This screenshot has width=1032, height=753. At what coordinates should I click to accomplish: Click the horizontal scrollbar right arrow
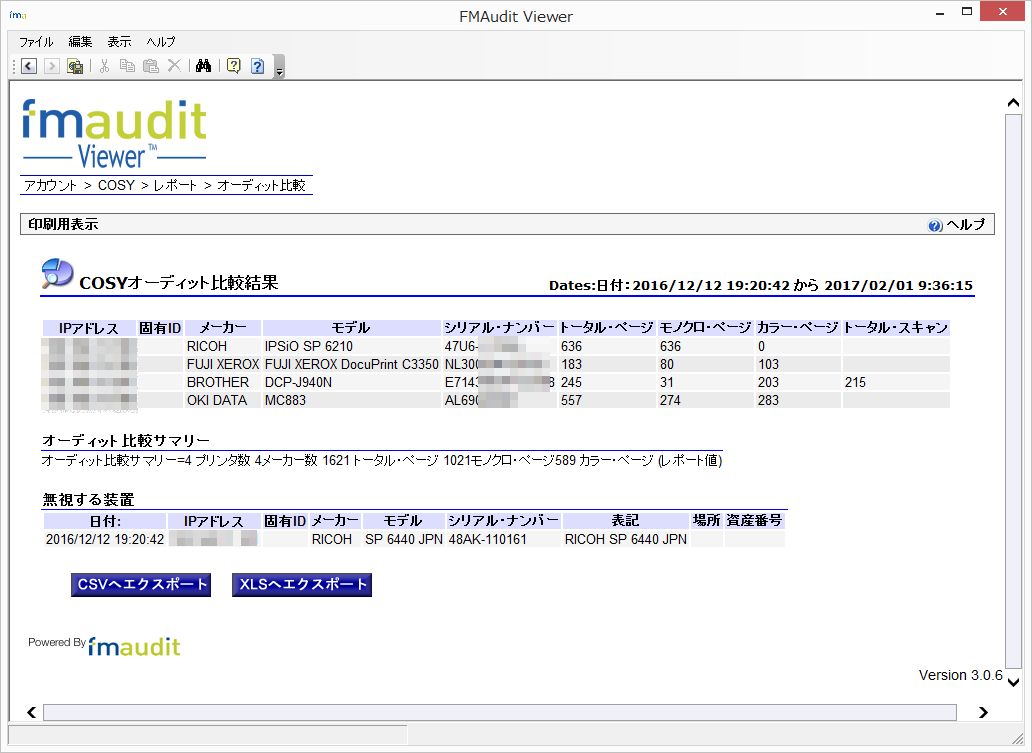[983, 712]
